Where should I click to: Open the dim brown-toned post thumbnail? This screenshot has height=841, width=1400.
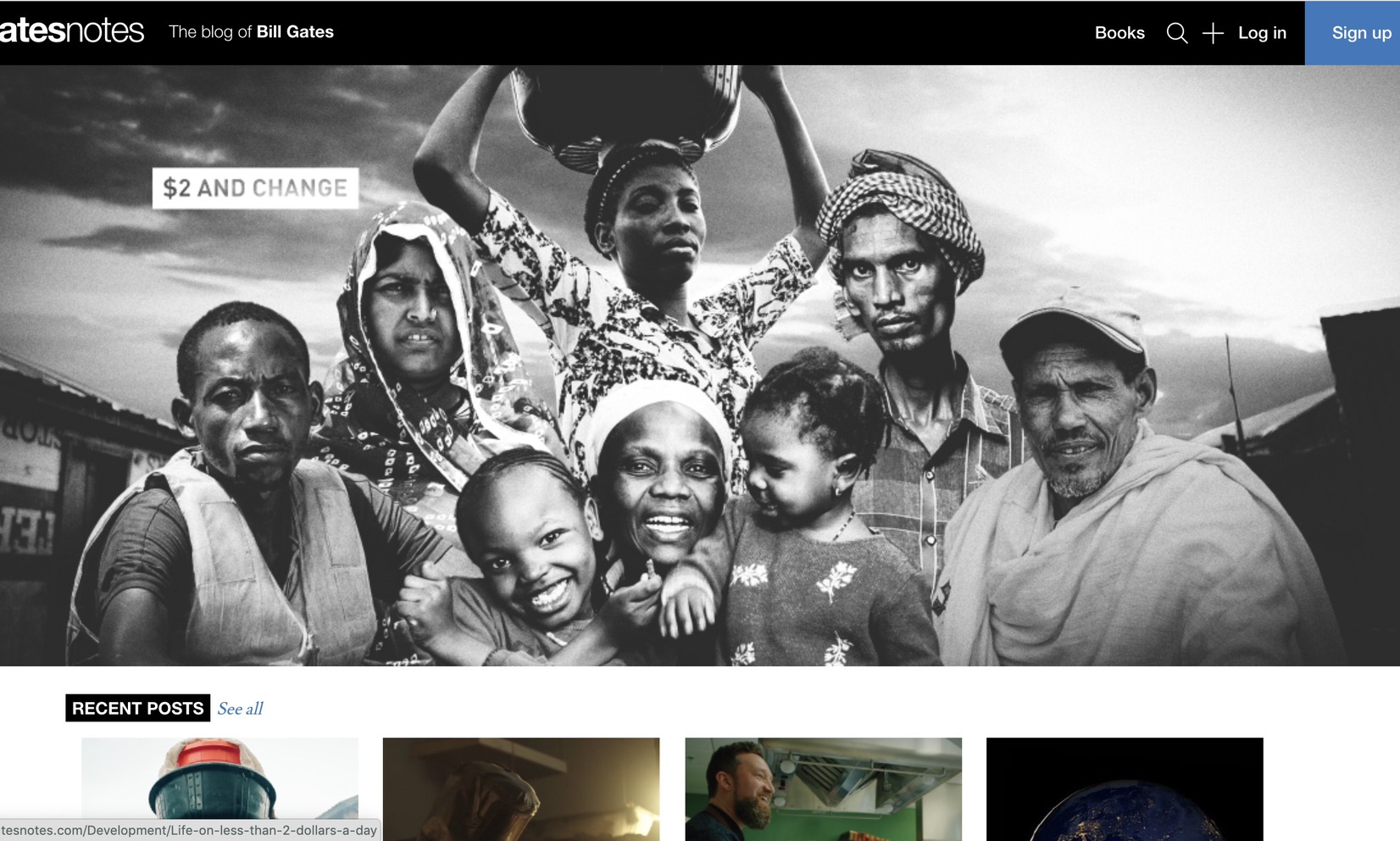(x=521, y=789)
